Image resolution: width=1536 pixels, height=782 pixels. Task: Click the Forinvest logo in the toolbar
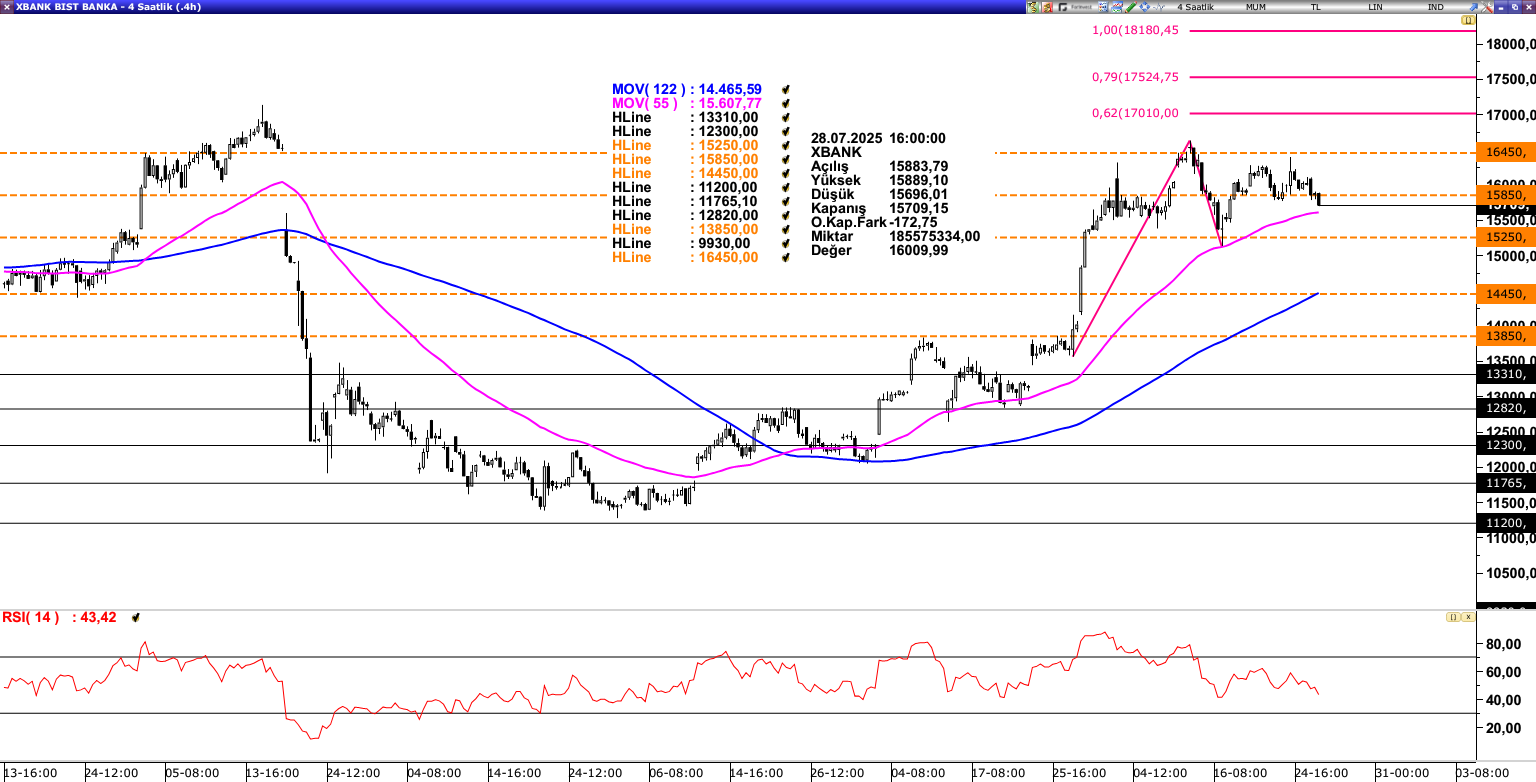(x=1075, y=7)
